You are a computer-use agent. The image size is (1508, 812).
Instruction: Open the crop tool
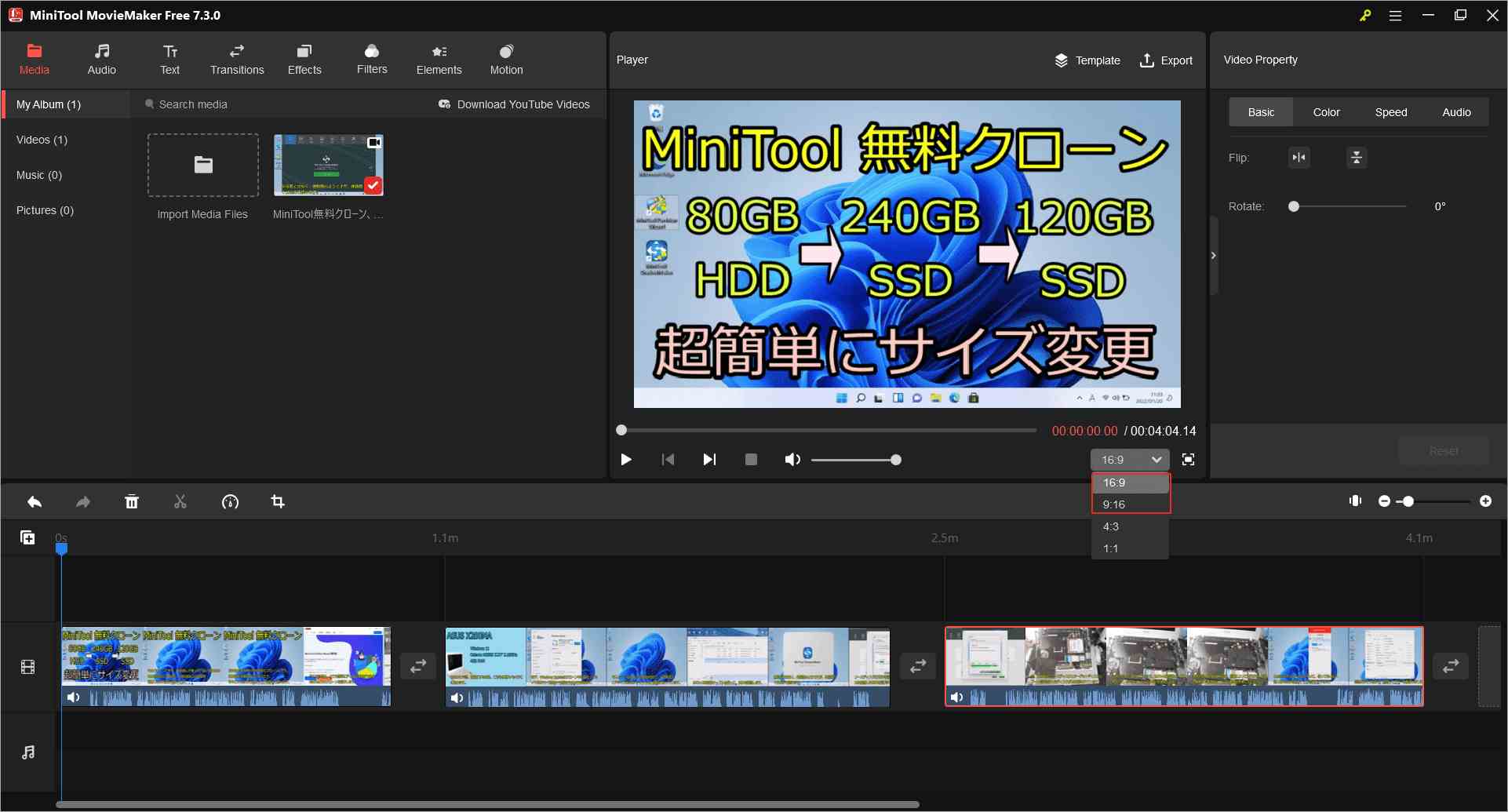(x=278, y=501)
